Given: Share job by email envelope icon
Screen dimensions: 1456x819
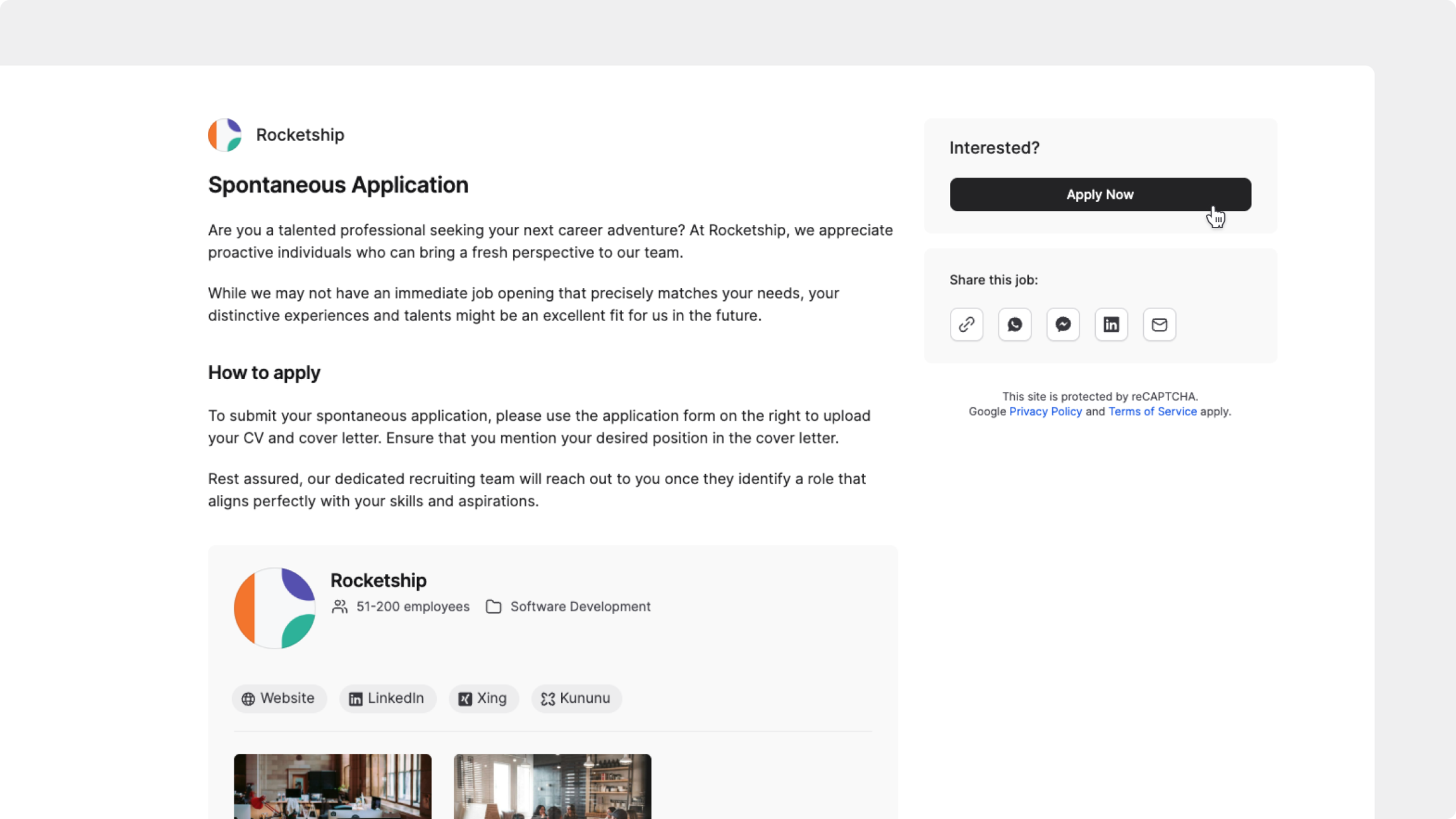Looking at the screenshot, I should (x=1159, y=325).
